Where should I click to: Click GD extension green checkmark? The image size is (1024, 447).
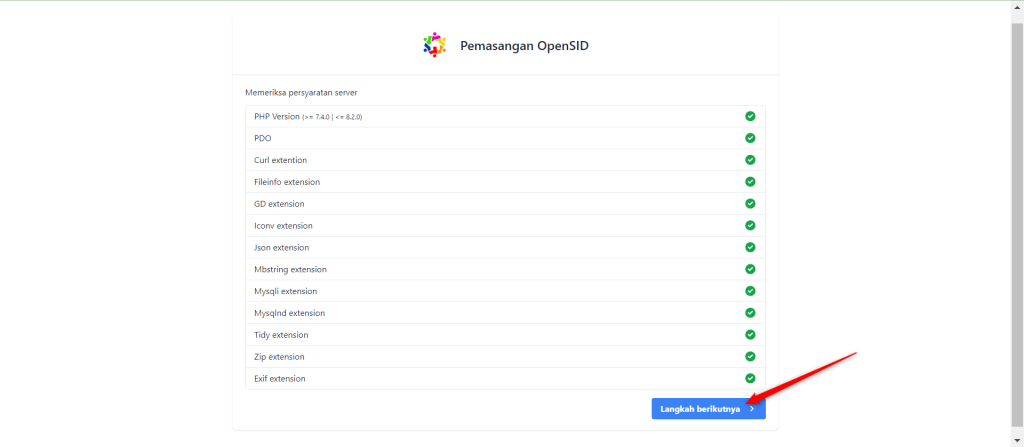coord(750,203)
